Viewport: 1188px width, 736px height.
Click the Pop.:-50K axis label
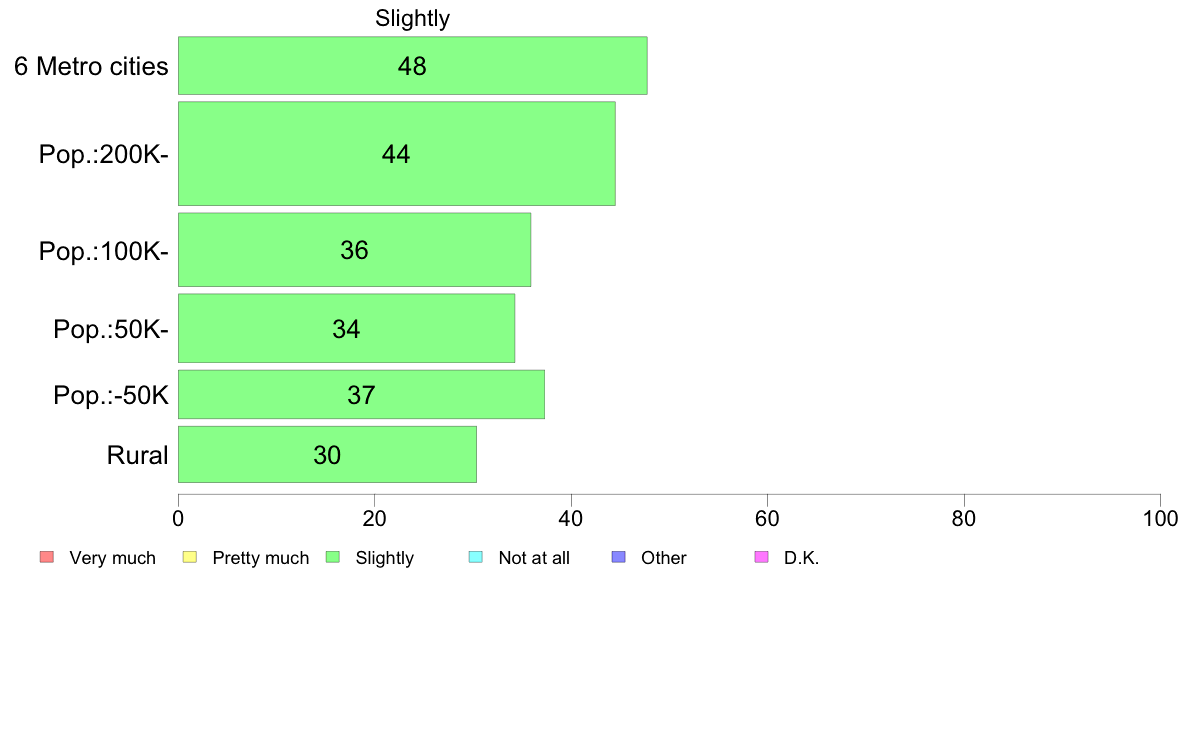(x=111, y=396)
